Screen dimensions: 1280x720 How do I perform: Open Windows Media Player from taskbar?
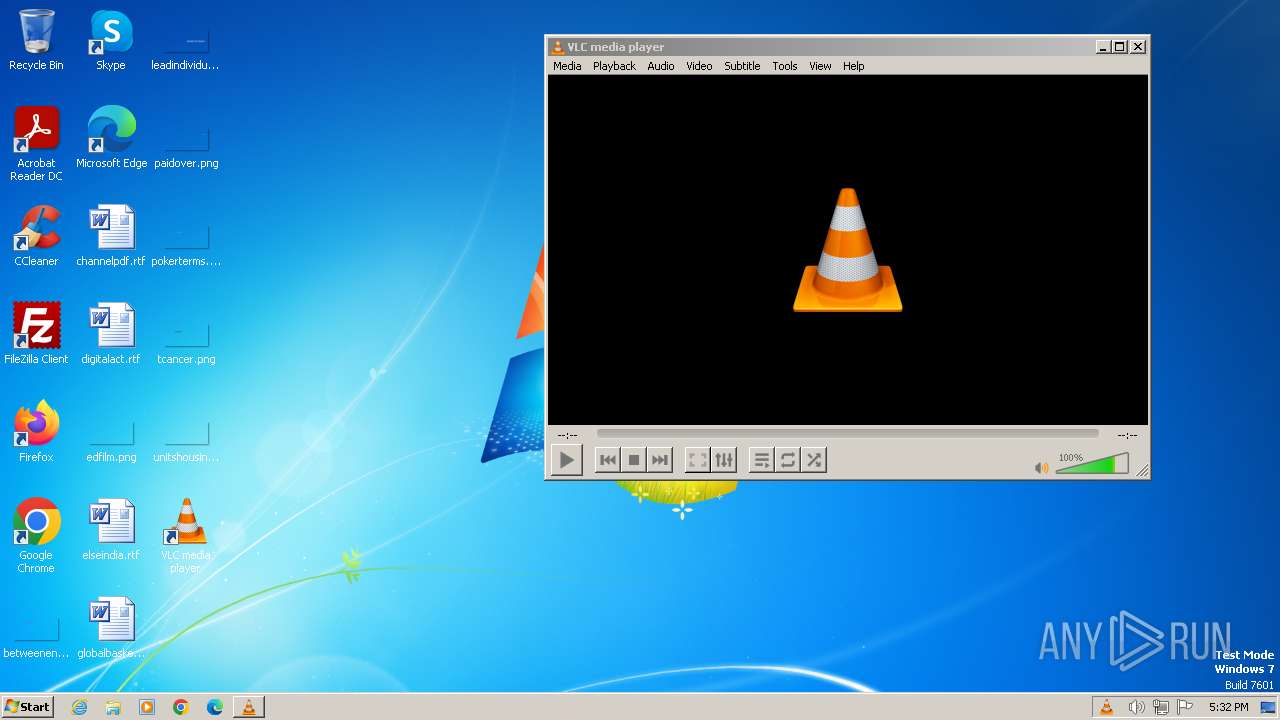tap(147, 707)
